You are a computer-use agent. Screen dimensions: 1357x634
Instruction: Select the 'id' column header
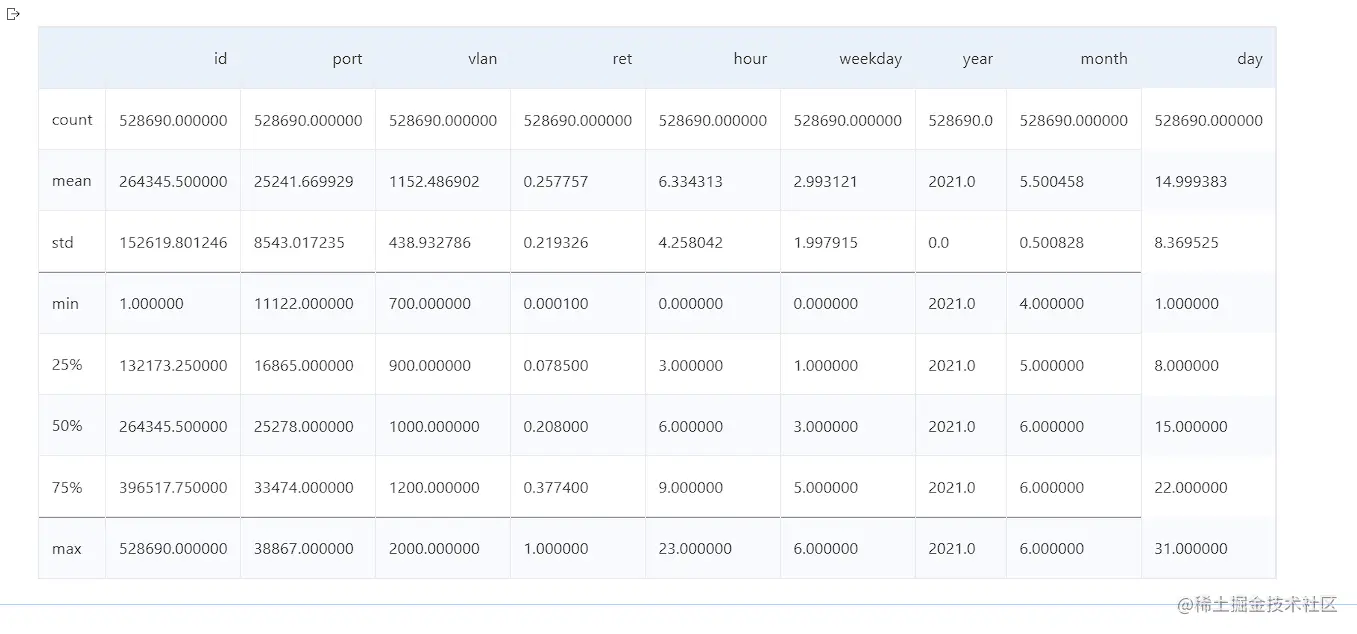tap(221, 59)
